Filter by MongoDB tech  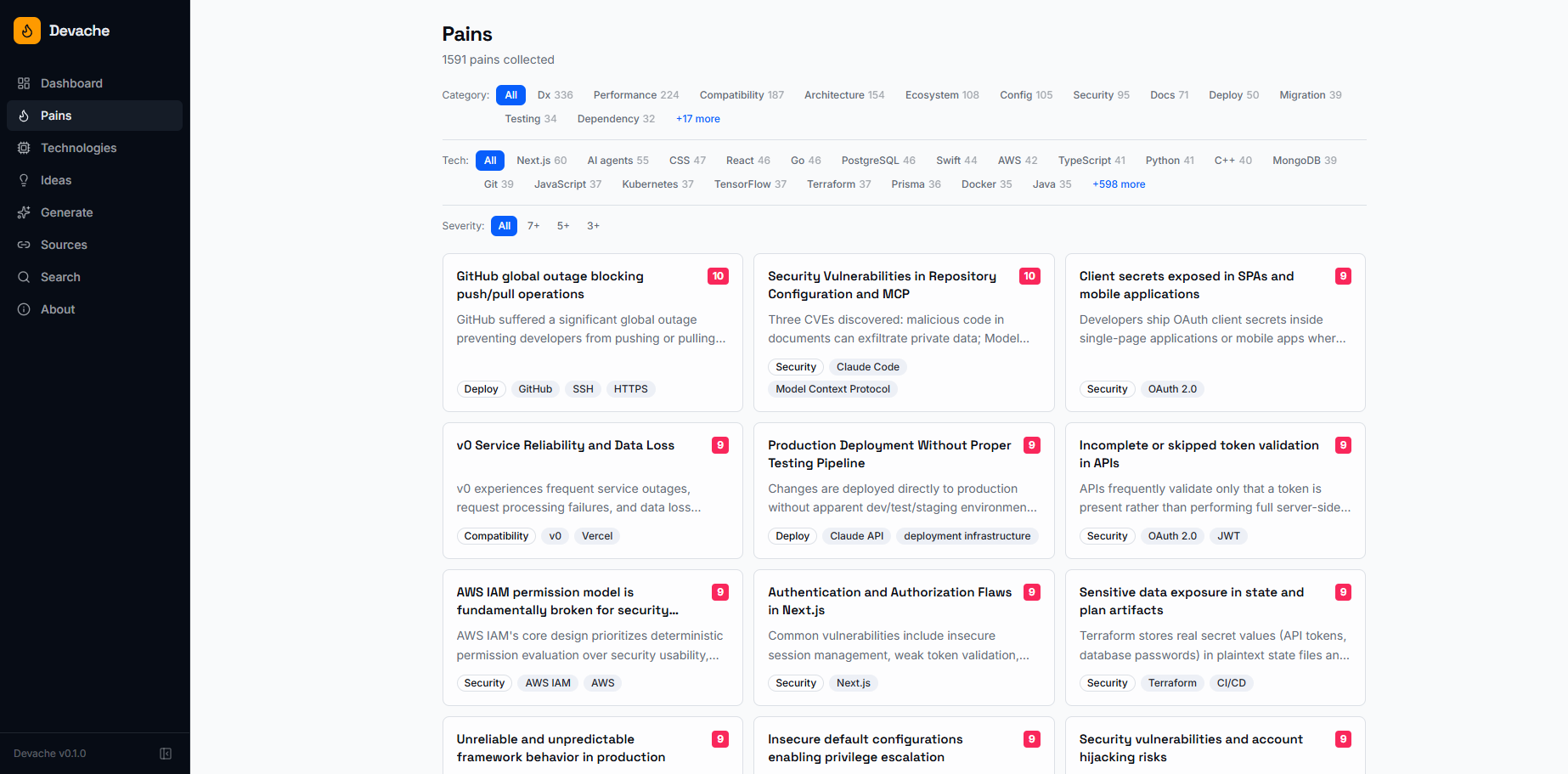pyautogui.click(x=1305, y=161)
